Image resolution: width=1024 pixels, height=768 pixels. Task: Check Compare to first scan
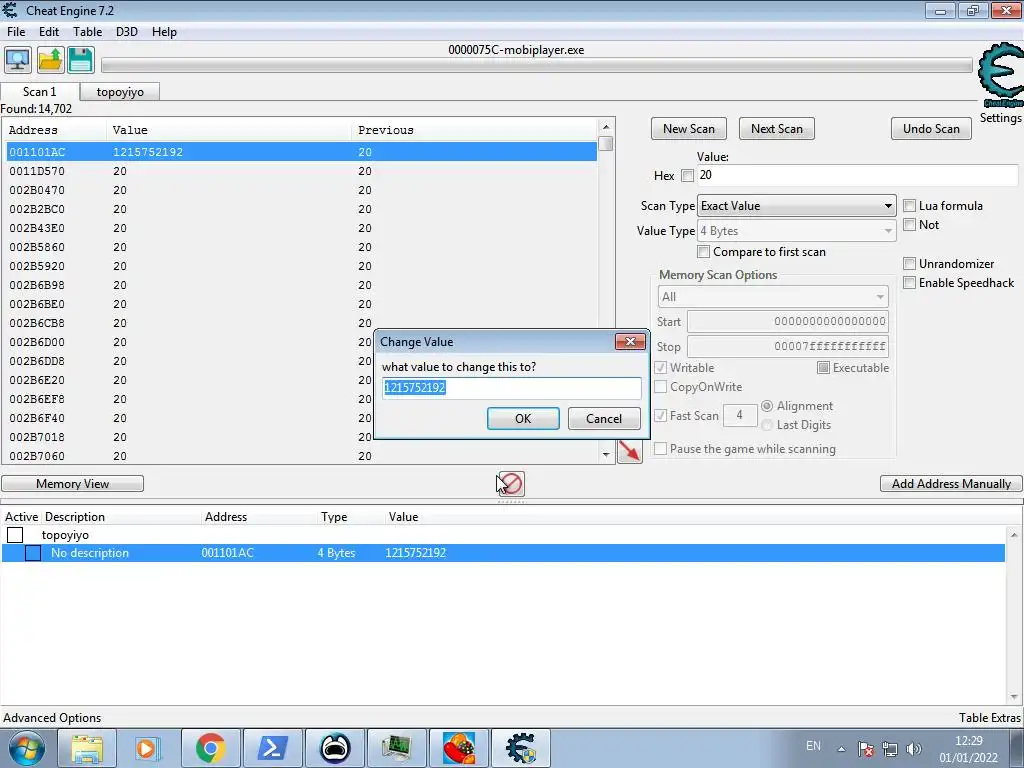click(x=703, y=251)
